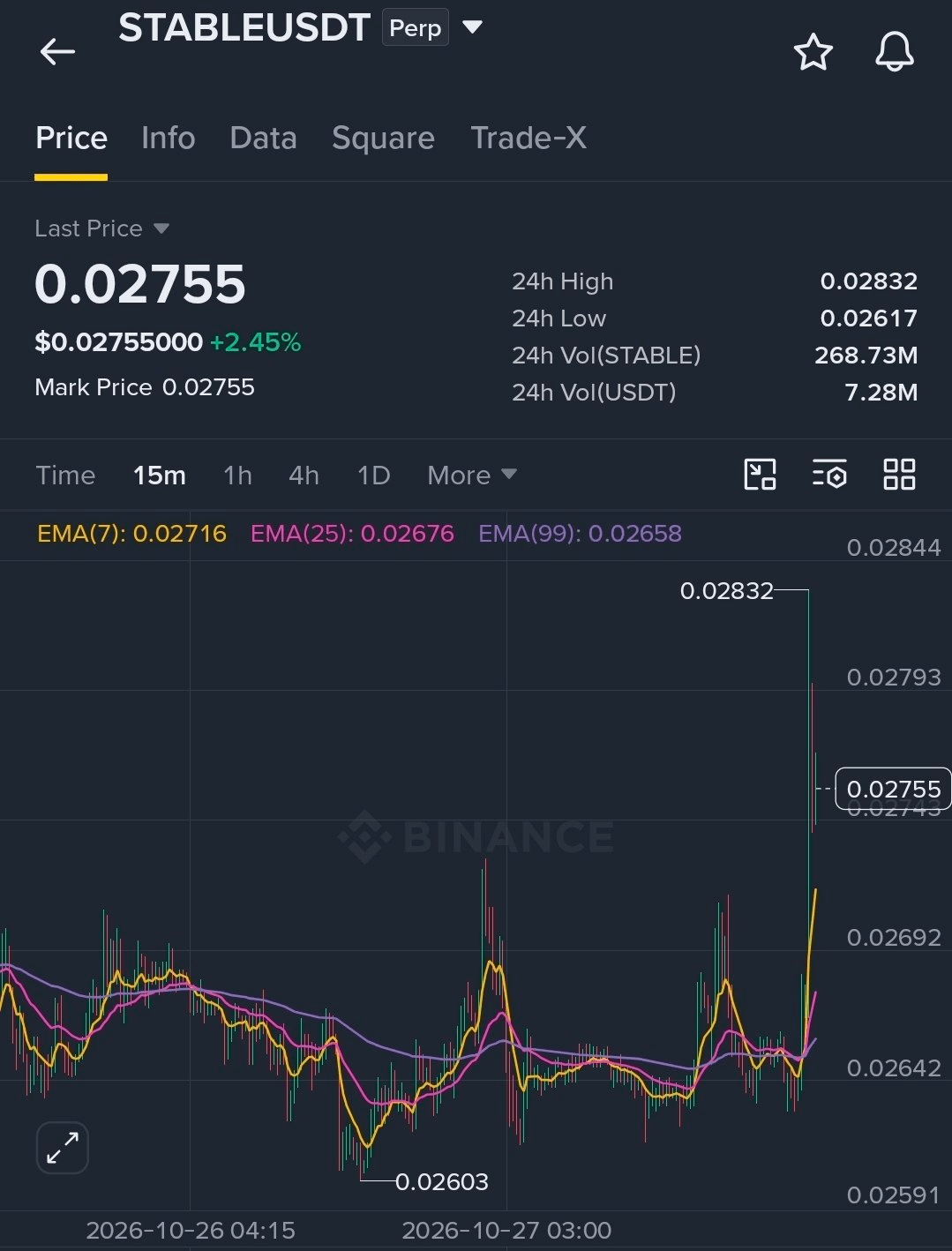This screenshot has height=1251, width=952.
Task: Switch to the Info tab
Action: pos(168,139)
